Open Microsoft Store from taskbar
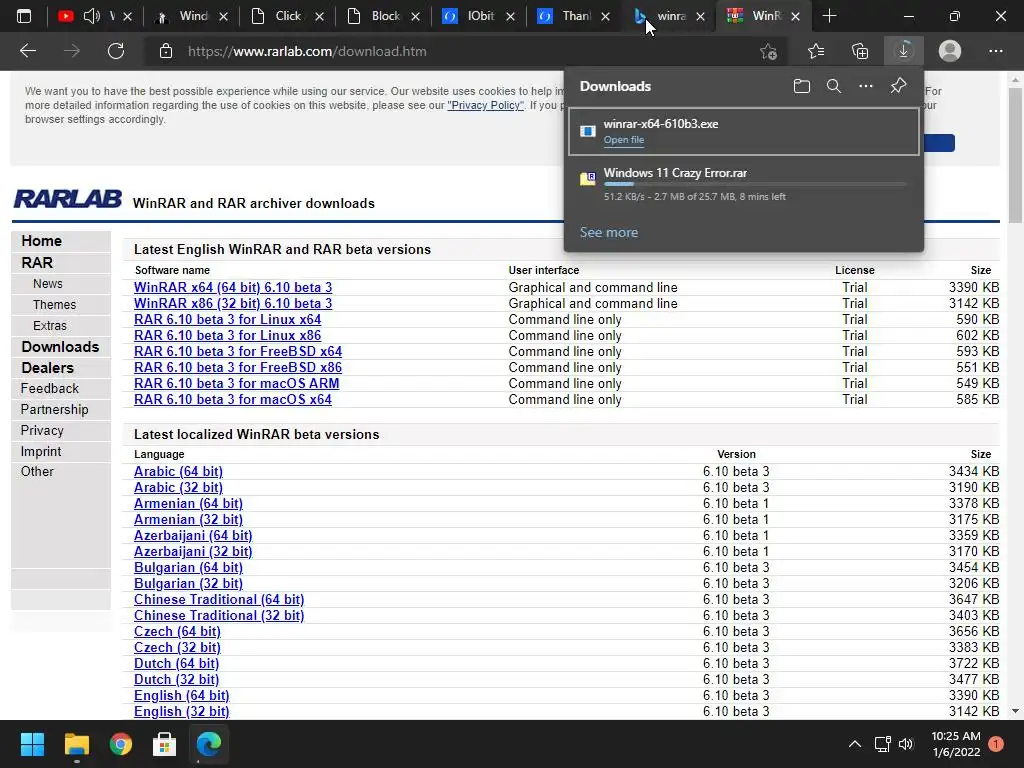 pos(165,744)
